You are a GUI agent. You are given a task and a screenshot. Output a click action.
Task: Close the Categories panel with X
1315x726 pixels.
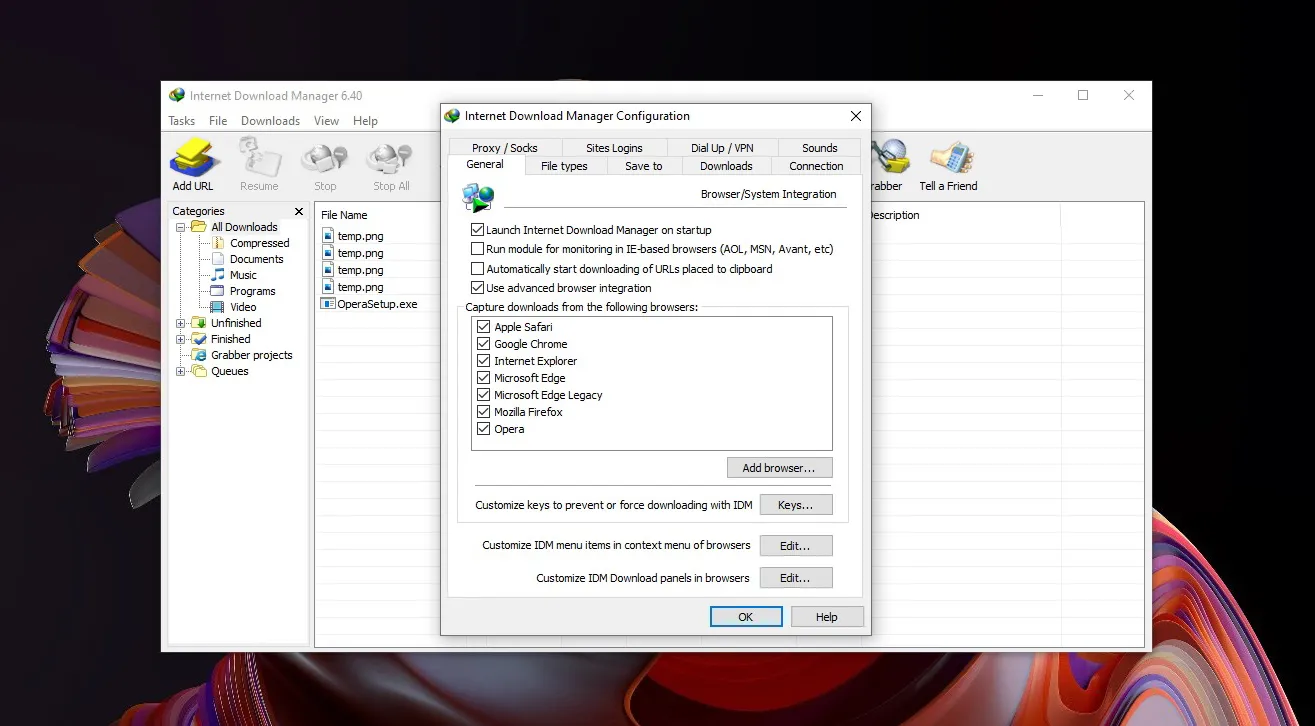[298, 211]
